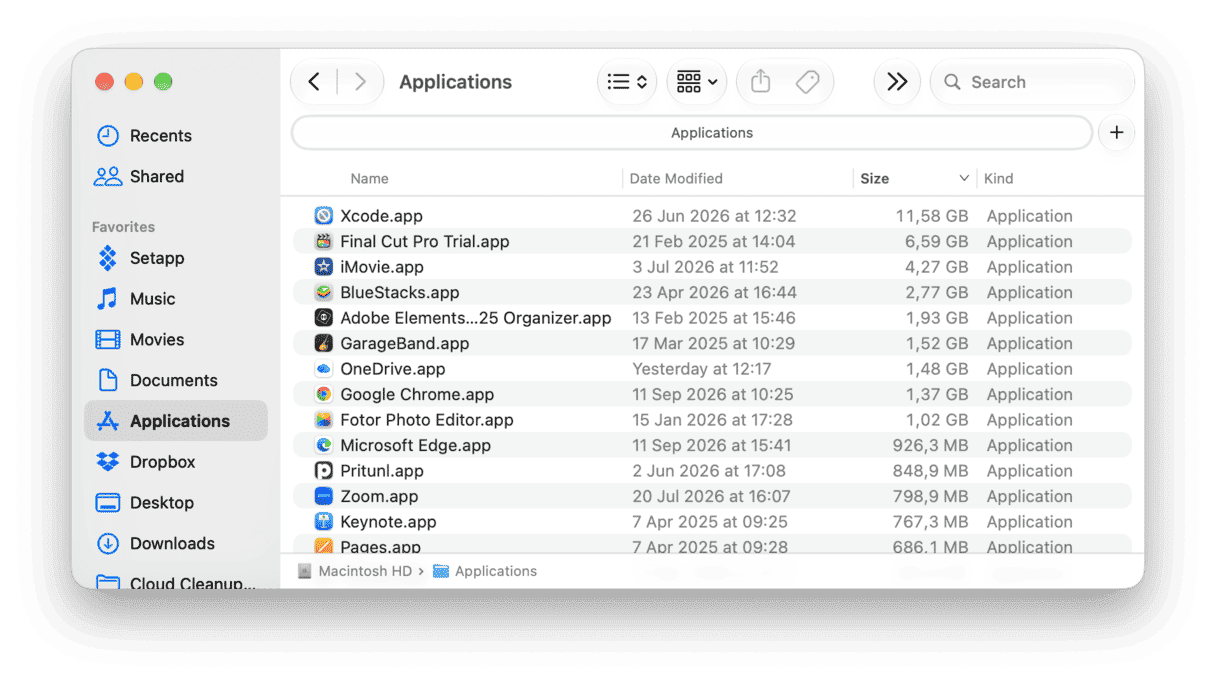Open the list view options dropdown
Viewport: 1216px width, 683px height.
tap(628, 82)
